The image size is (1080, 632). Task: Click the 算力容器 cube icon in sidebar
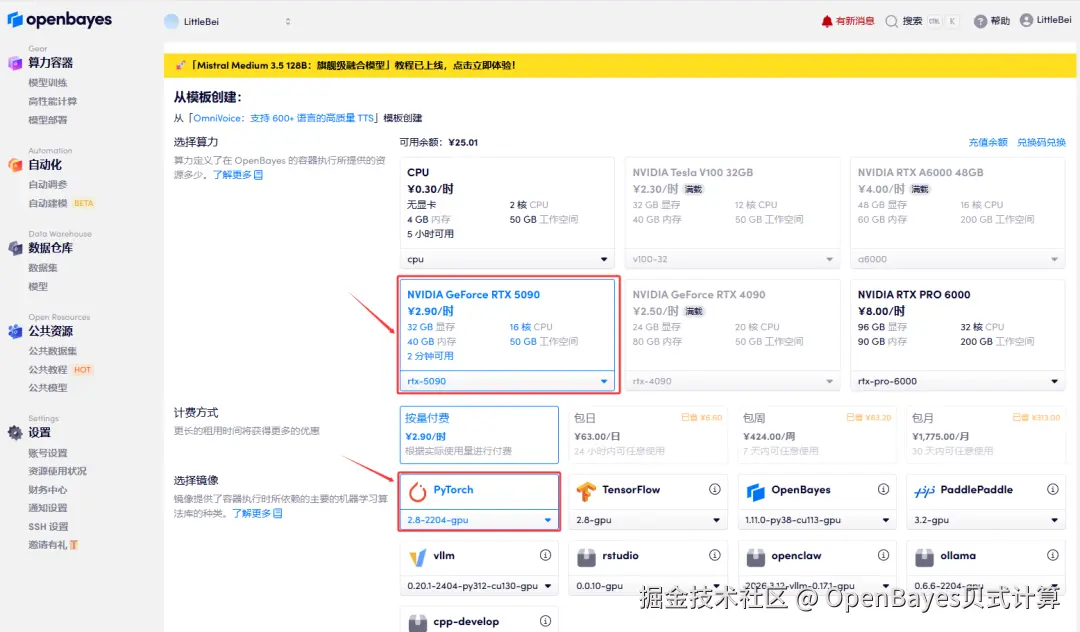[x=14, y=63]
